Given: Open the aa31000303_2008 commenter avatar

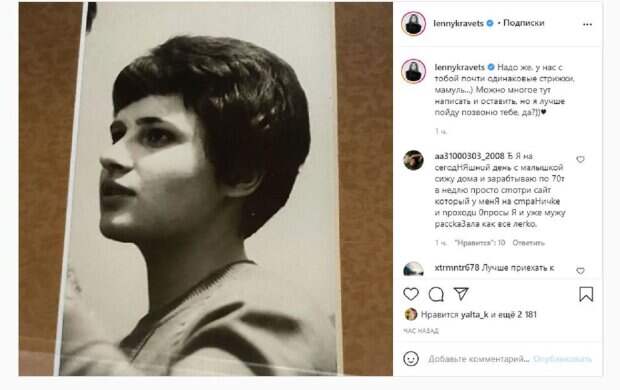Looking at the screenshot, I should tap(413, 160).
